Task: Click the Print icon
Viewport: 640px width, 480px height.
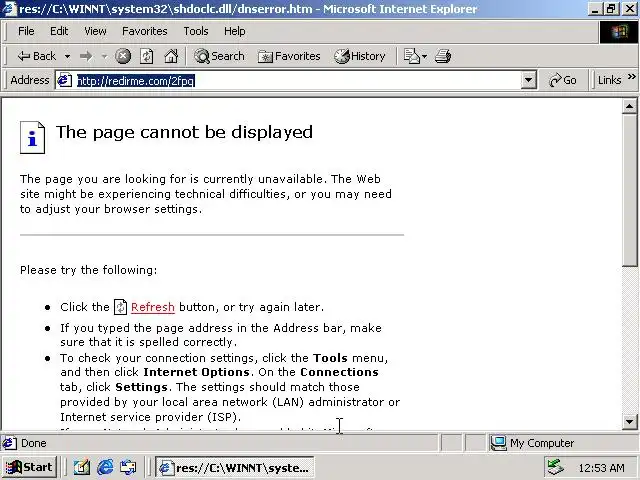Action: pyautogui.click(x=443, y=56)
